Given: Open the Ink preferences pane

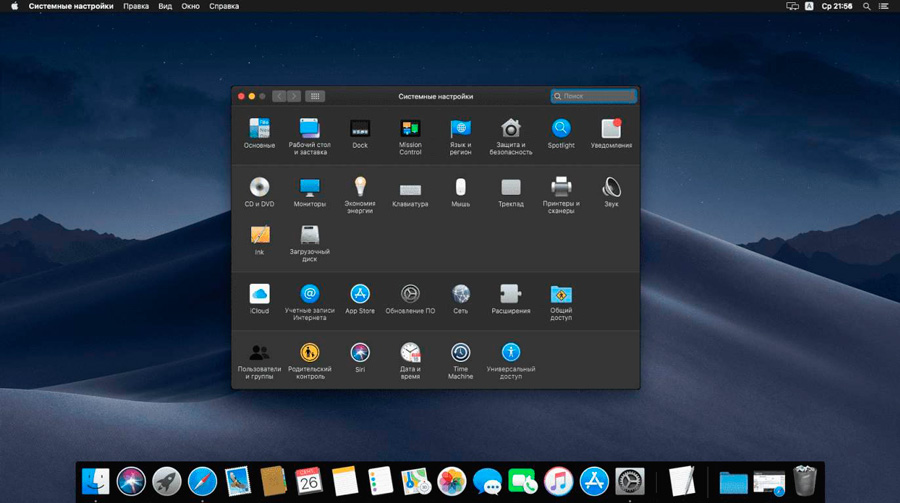Looking at the screenshot, I should tap(259, 240).
